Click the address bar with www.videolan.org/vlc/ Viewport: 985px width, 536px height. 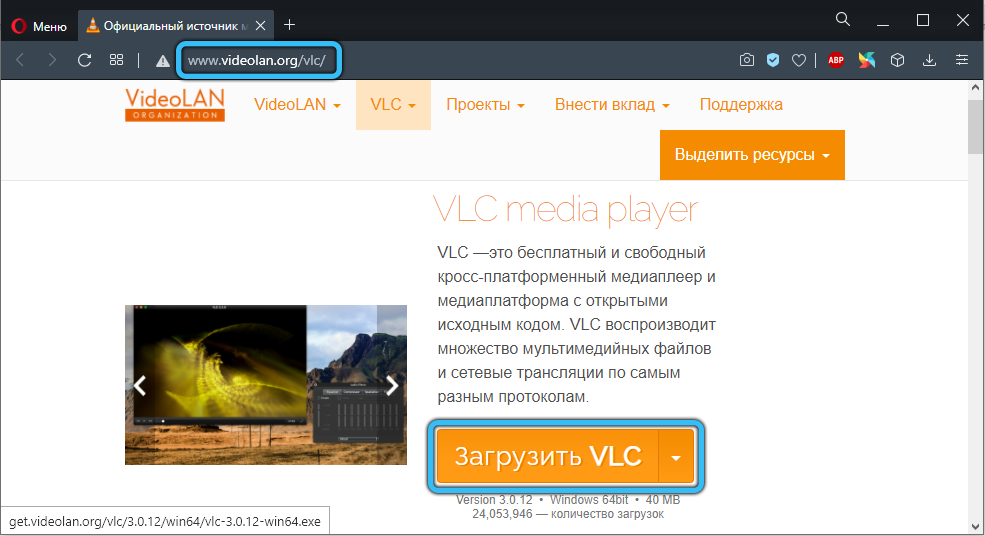tap(259, 60)
